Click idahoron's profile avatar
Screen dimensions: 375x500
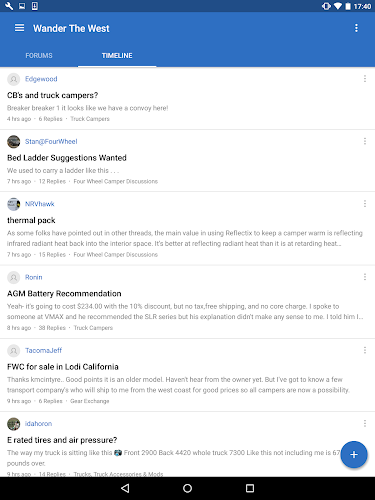coord(14,424)
